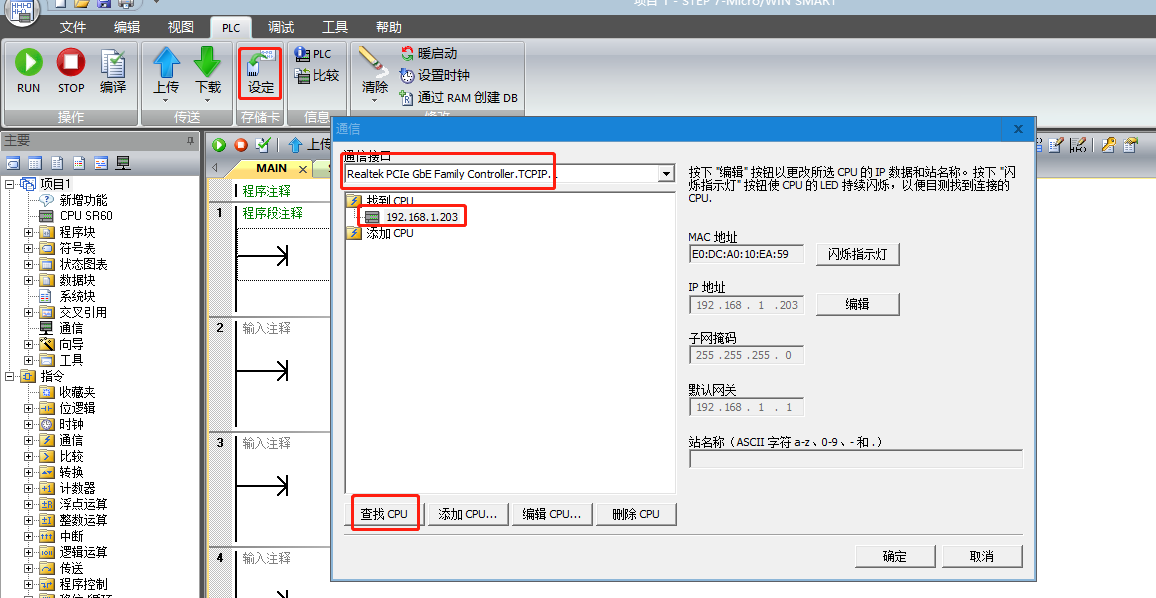1156x598 pixels.
Task: Open the 通信接口 network adapter dropdown
Action: [666, 174]
